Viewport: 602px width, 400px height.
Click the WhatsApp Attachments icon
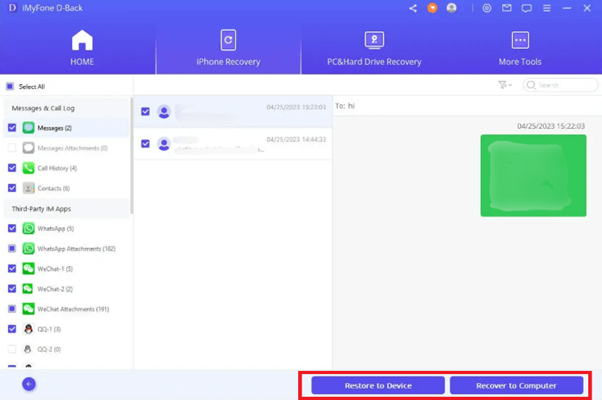click(x=28, y=248)
